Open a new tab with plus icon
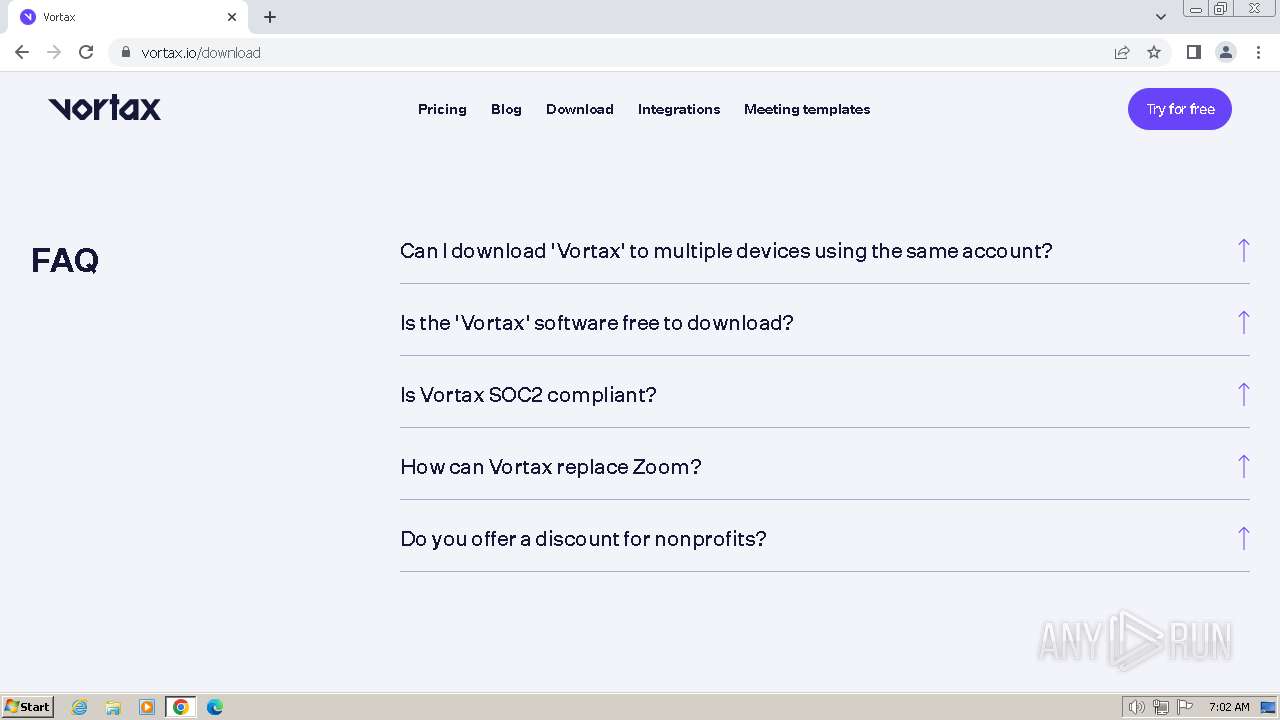The height and width of the screenshot is (720, 1280). 270,17
